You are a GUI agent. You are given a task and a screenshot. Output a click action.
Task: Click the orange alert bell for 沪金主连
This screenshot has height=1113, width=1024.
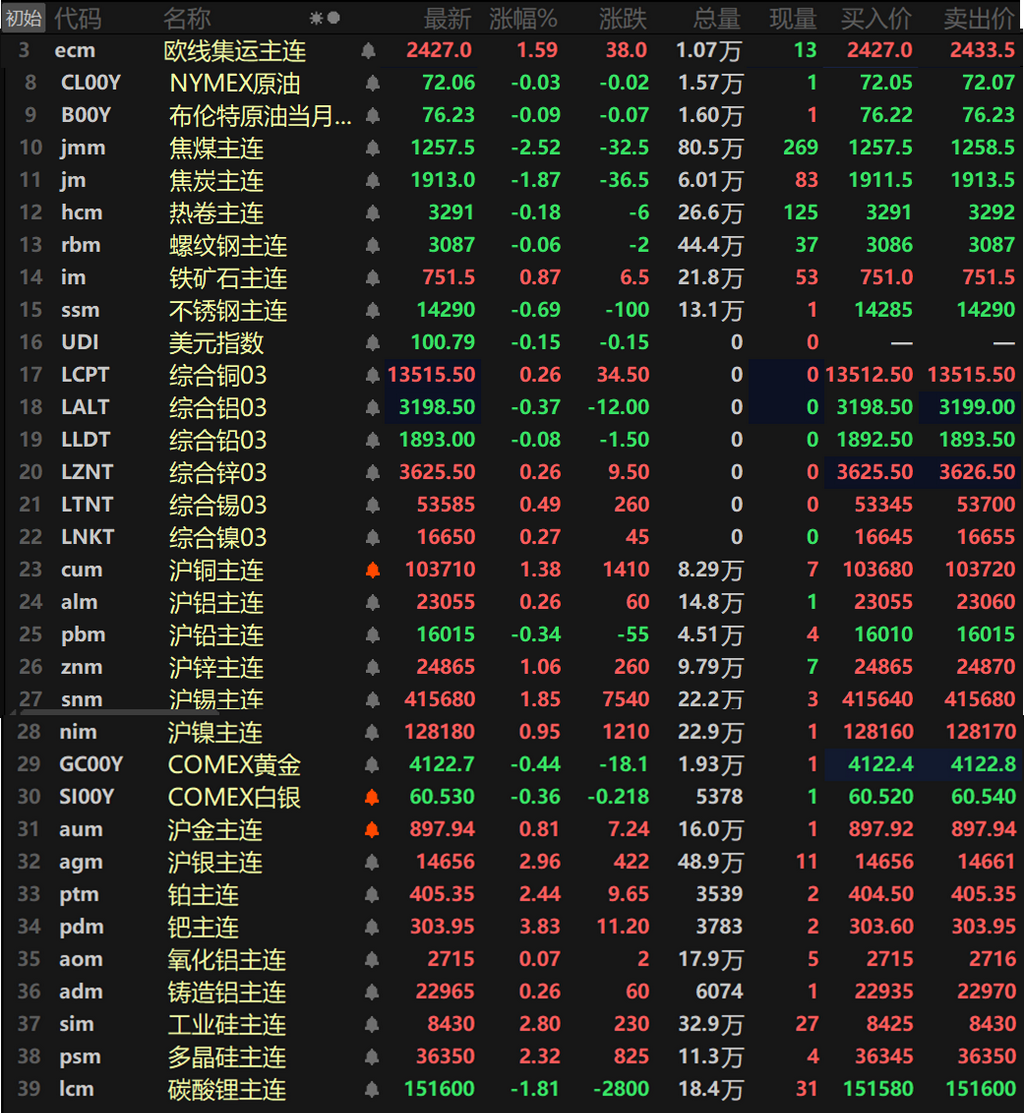371,830
